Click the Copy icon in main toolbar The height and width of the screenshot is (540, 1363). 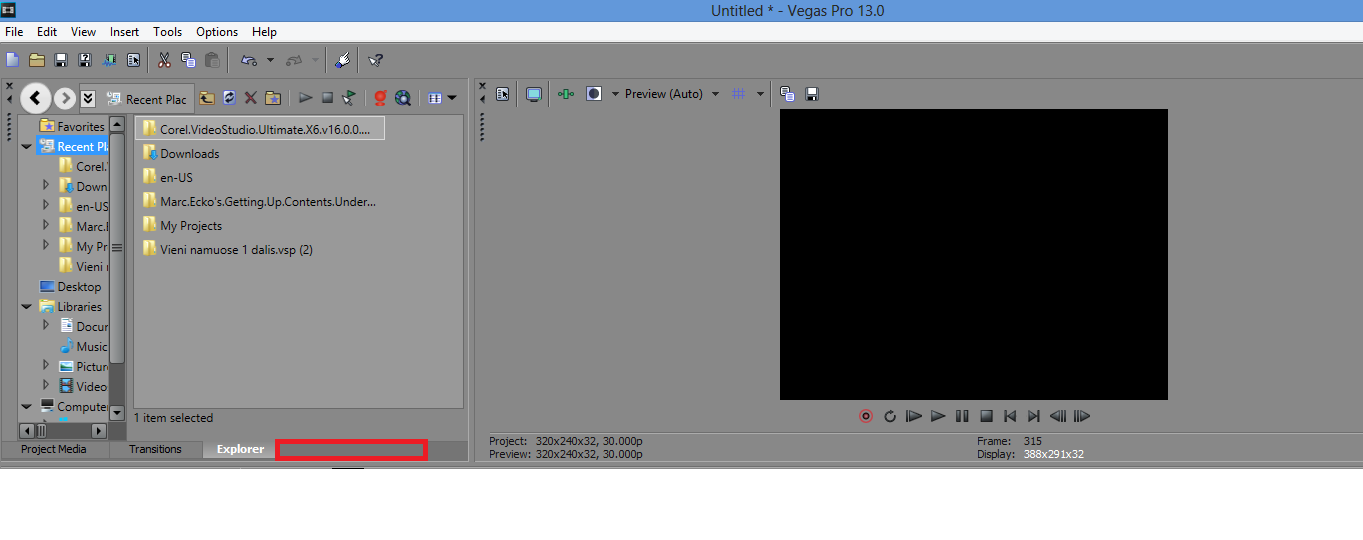pos(188,60)
